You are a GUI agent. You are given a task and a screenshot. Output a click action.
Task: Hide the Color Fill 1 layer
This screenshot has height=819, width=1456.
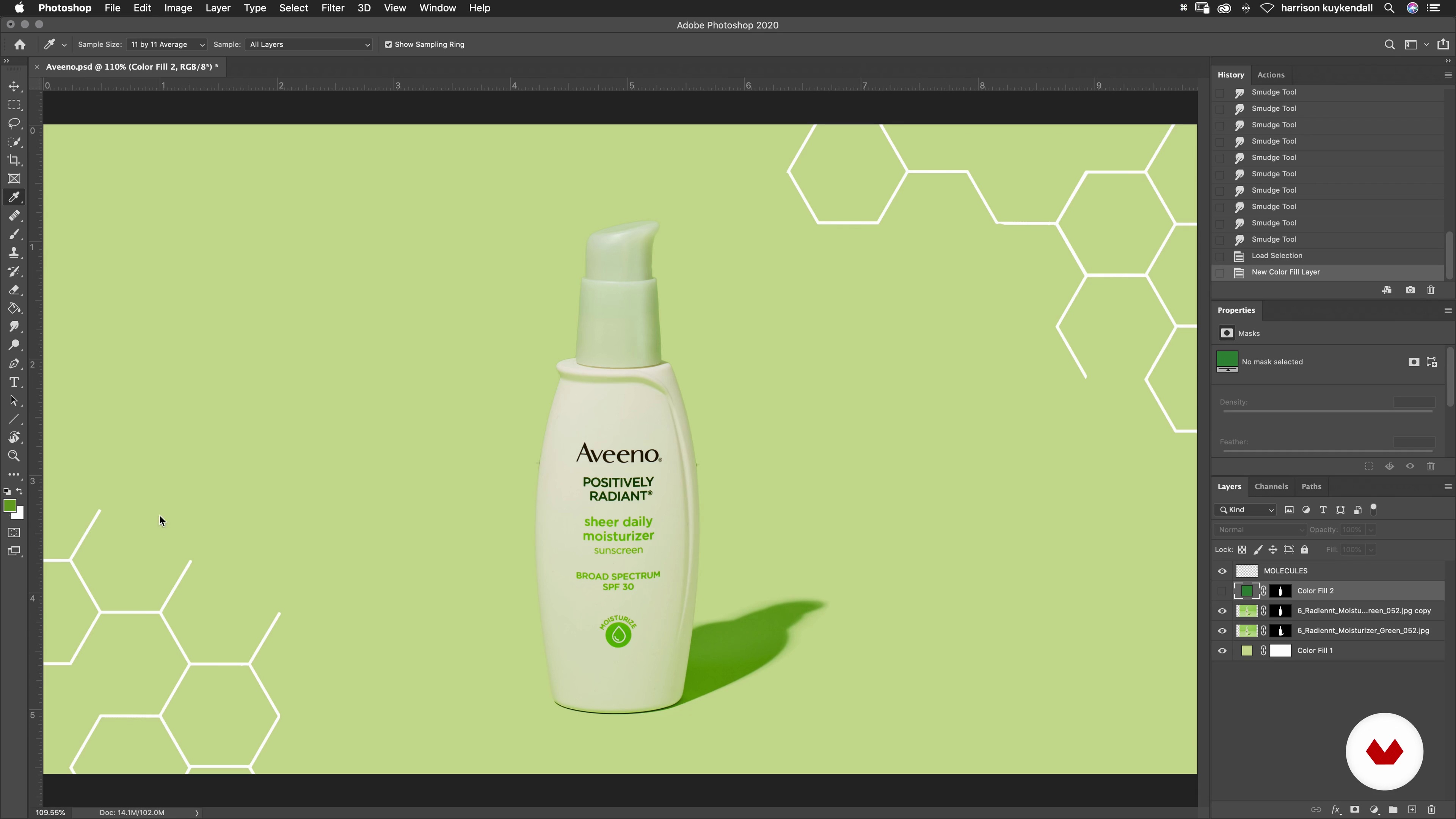[x=1222, y=651]
